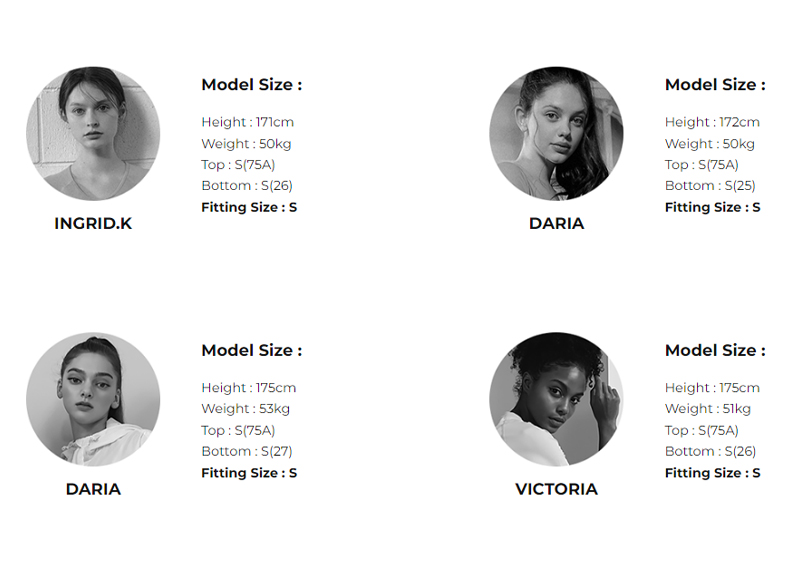Select VICTORIA's Top : S(75A) line

coord(701,431)
